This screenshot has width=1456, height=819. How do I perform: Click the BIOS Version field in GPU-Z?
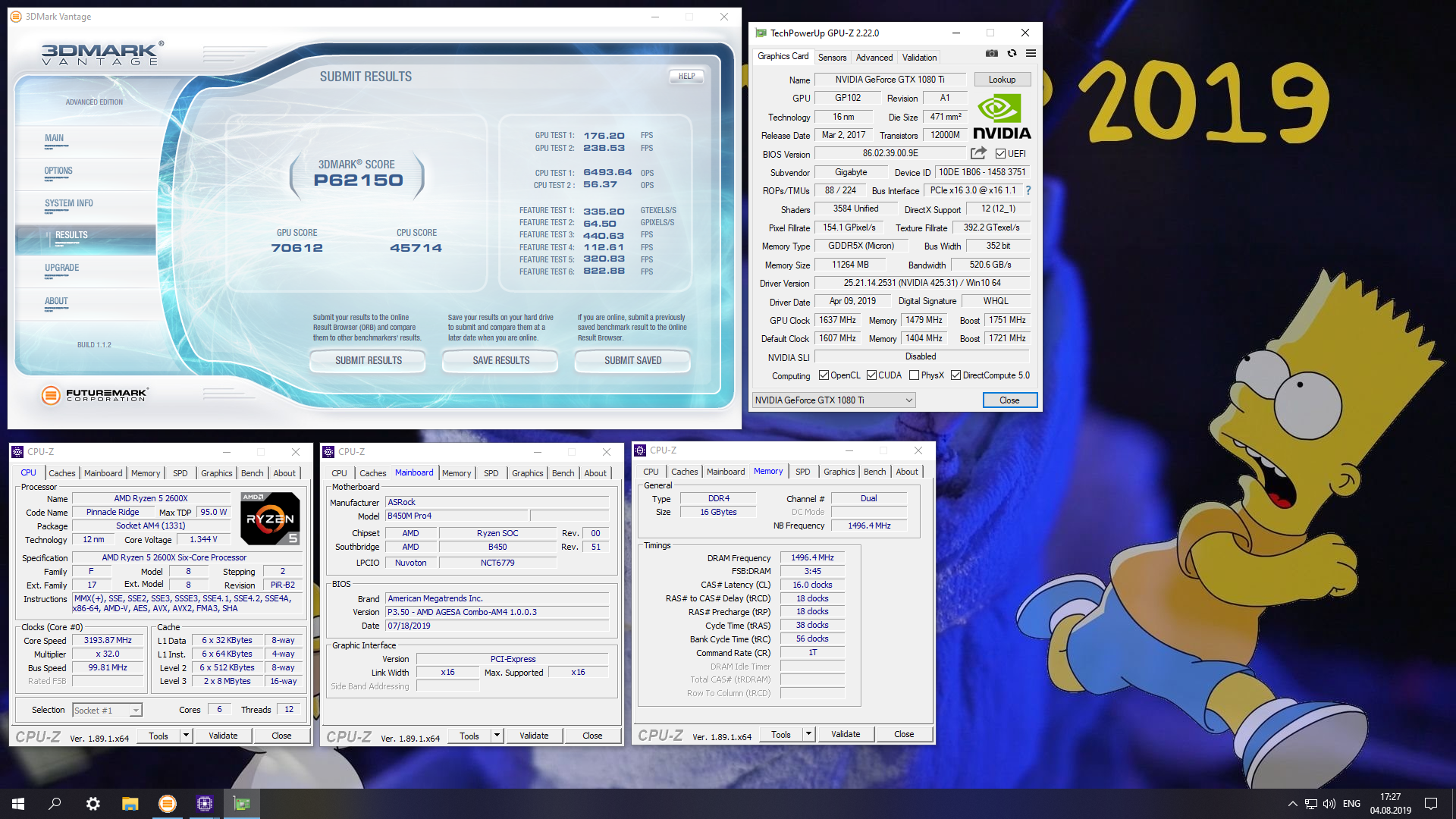890,154
